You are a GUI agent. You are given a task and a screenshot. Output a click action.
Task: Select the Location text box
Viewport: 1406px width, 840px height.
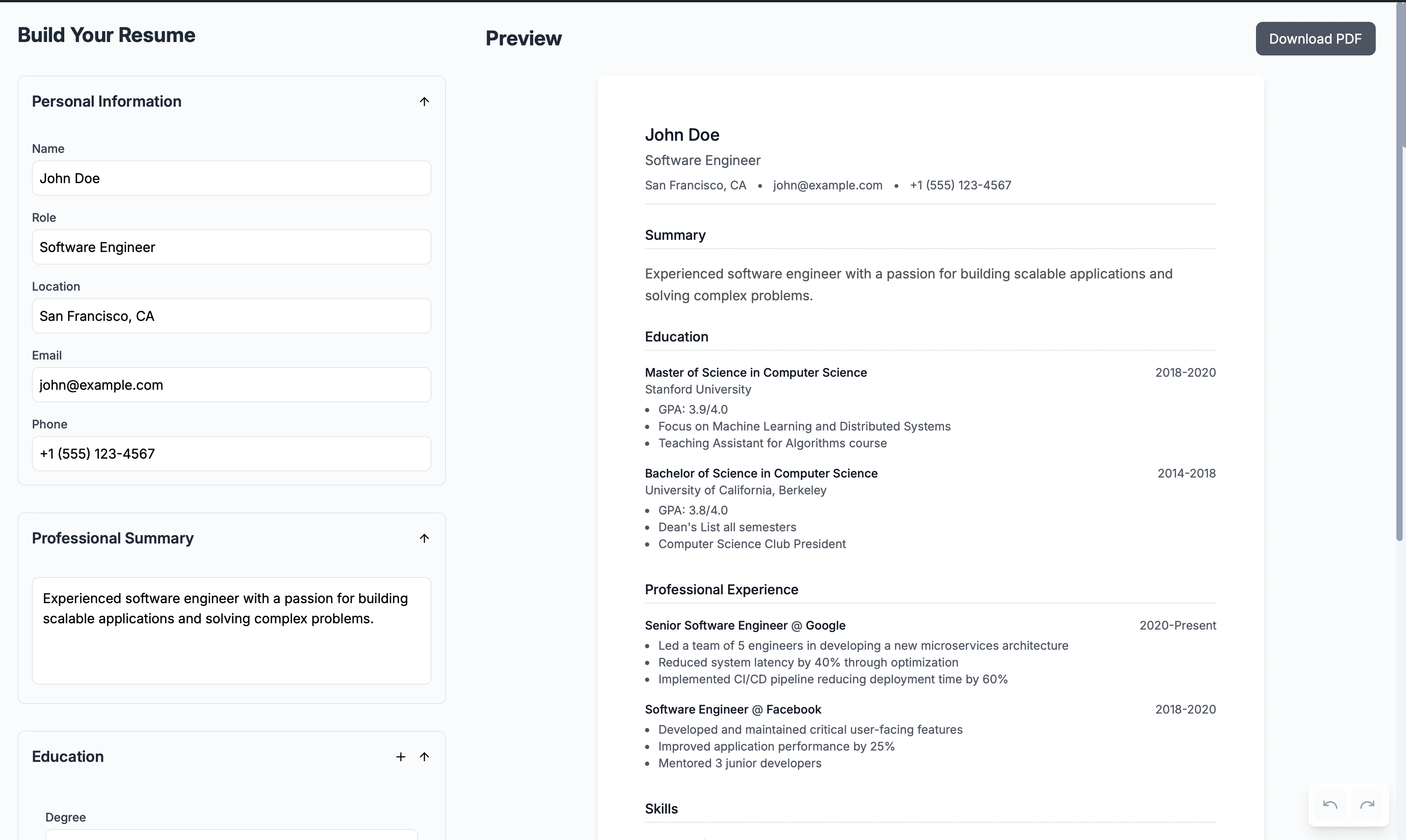(x=231, y=316)
